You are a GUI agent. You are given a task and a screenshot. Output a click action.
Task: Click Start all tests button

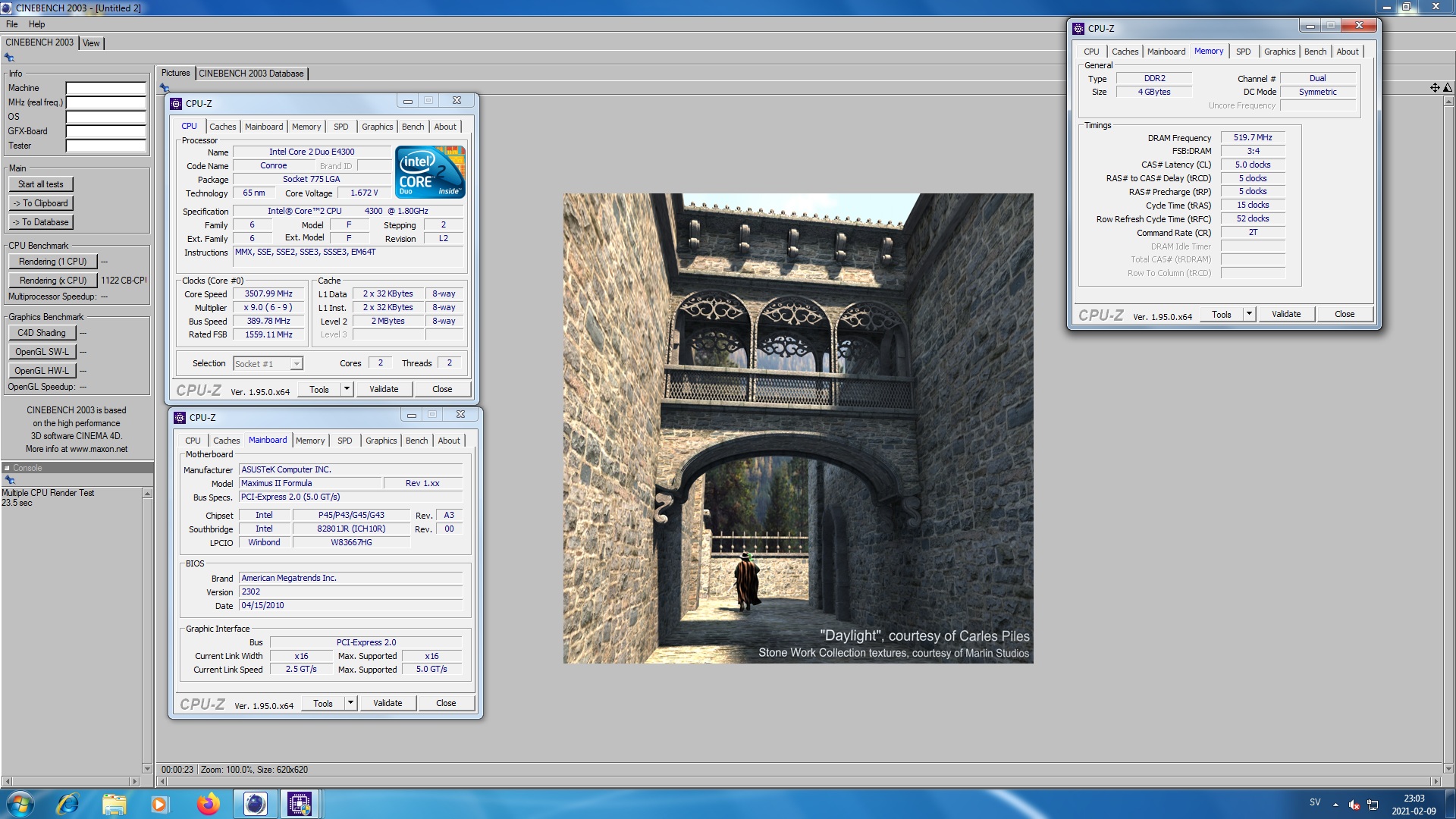[x=41, y=184]
